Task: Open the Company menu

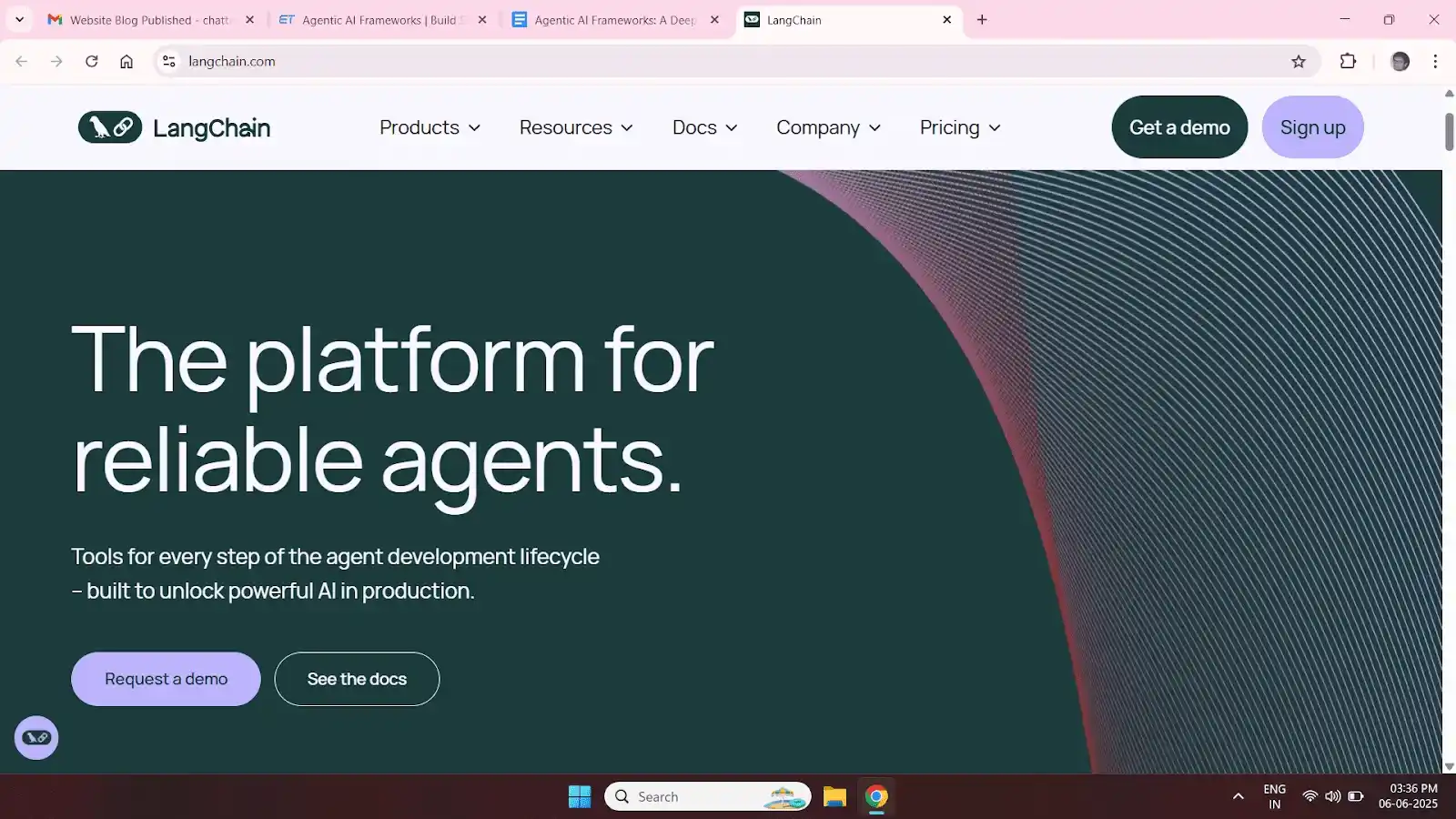Action: pos(827,127)
